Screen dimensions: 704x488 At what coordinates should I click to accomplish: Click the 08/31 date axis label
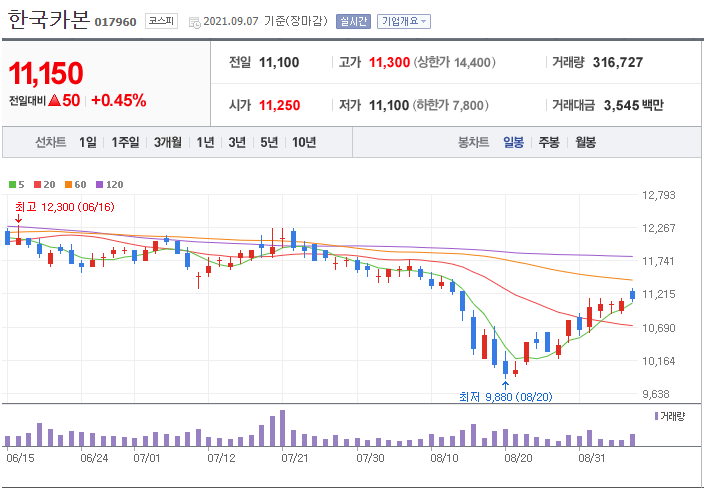click(592, 458)
